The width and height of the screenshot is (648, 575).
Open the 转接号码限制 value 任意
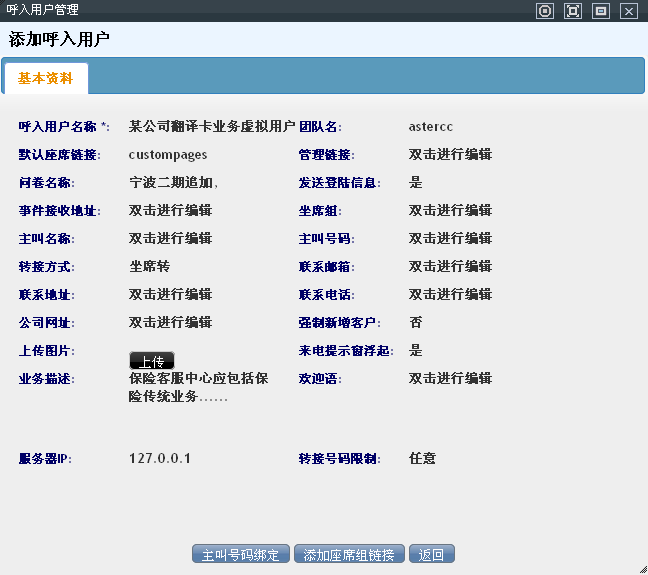[x=422, y=459]
